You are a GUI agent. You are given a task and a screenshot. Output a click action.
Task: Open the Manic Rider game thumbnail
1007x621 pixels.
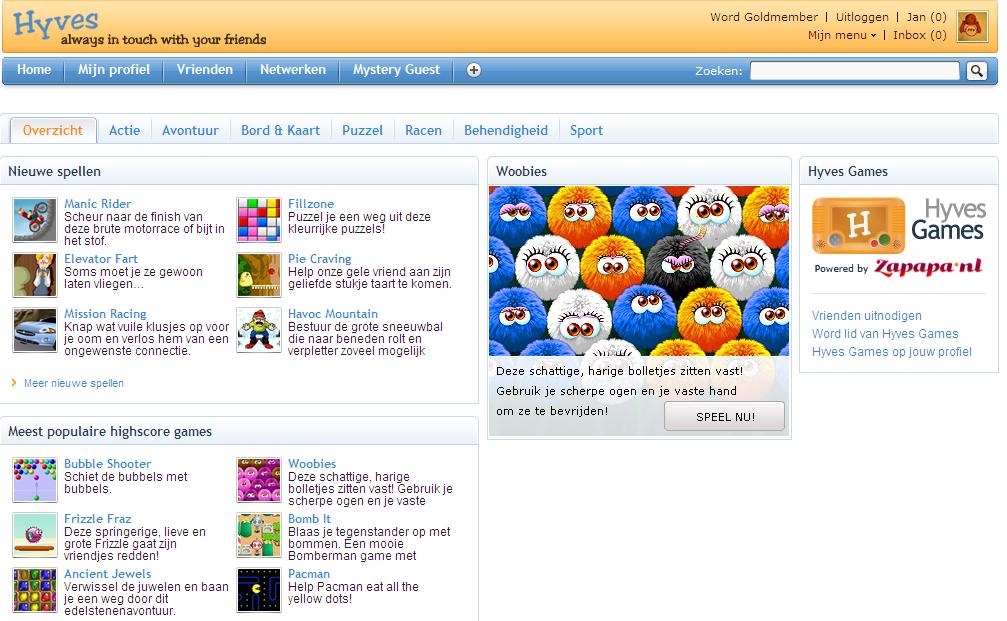click(x=35, y=220)
